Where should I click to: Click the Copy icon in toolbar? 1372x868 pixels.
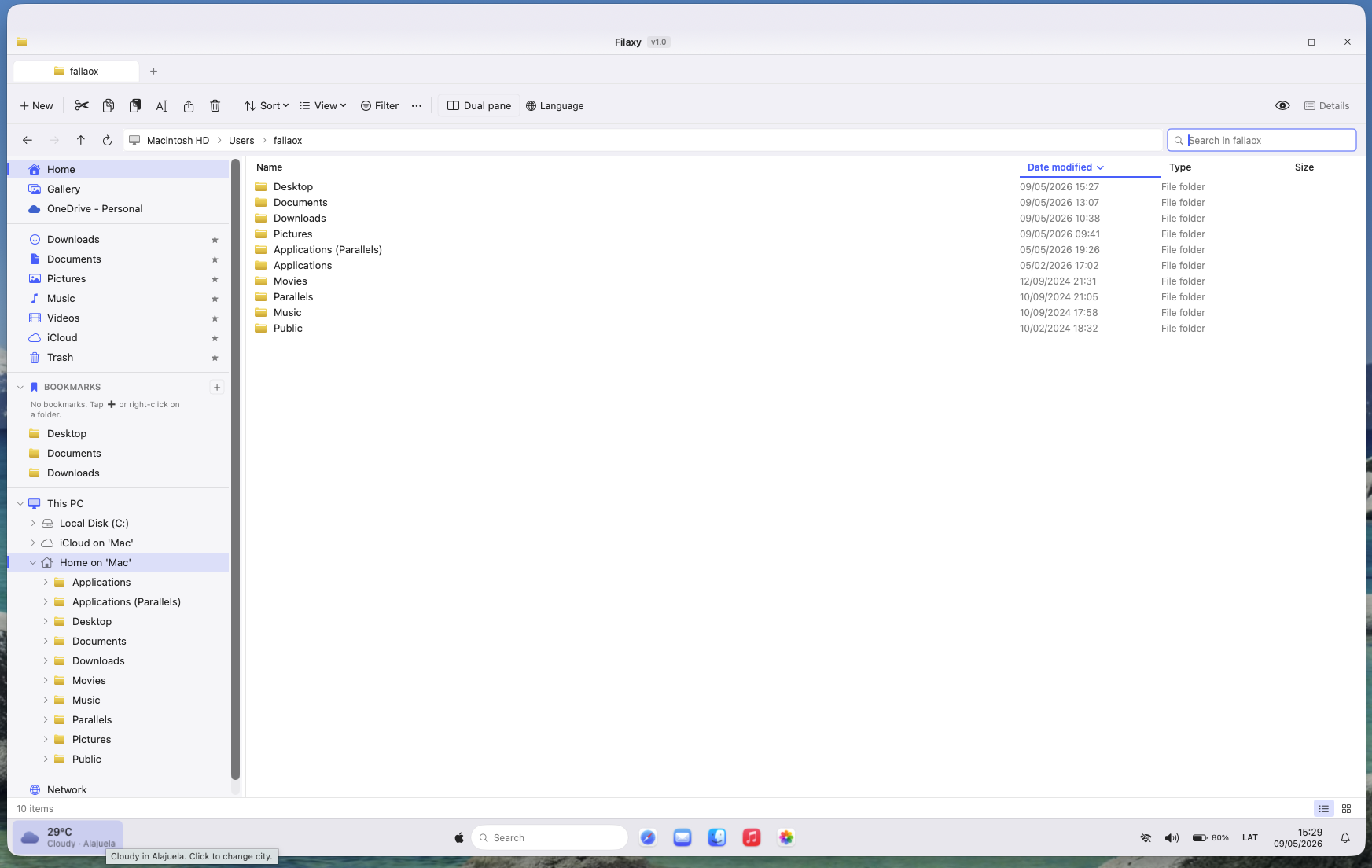[109, 105]
